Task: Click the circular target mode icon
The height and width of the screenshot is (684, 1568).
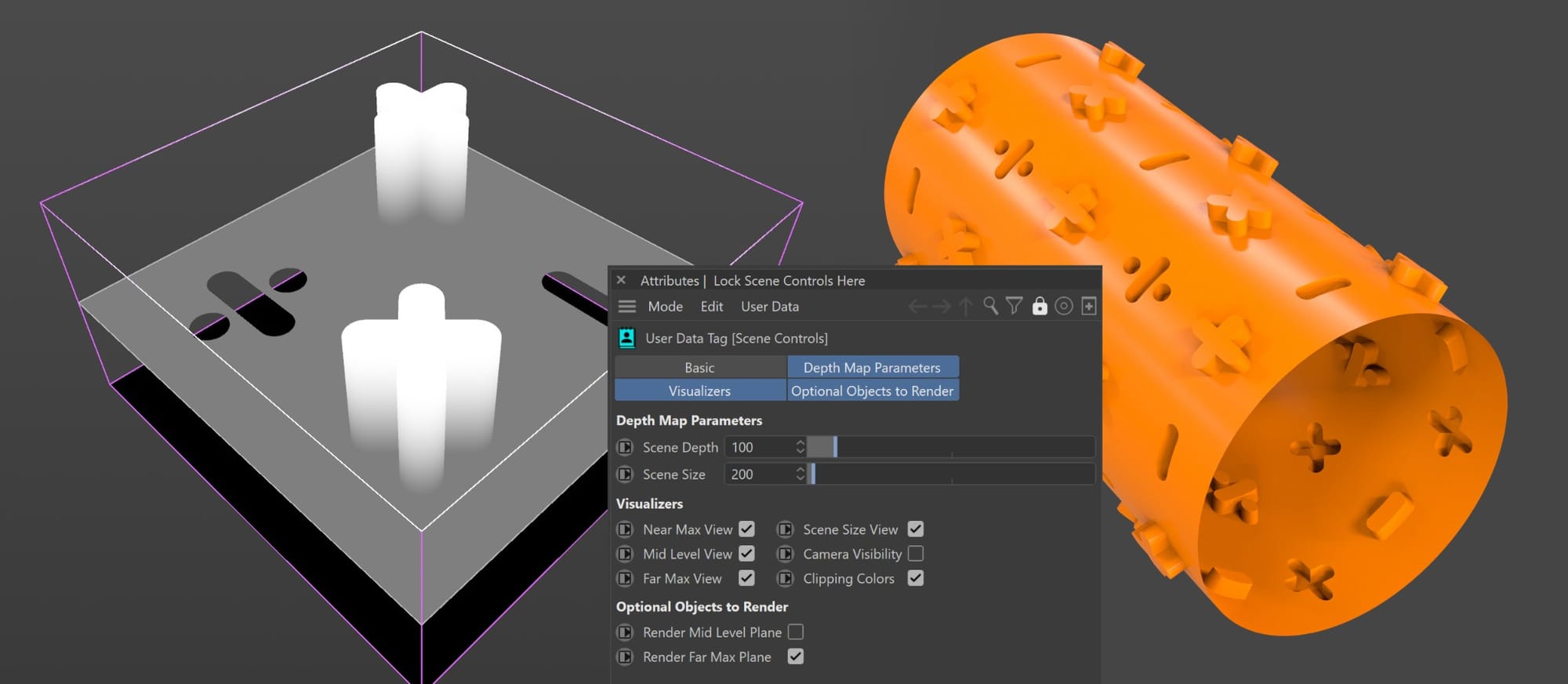Action: pyautogui.click(x=1064, y=306)
